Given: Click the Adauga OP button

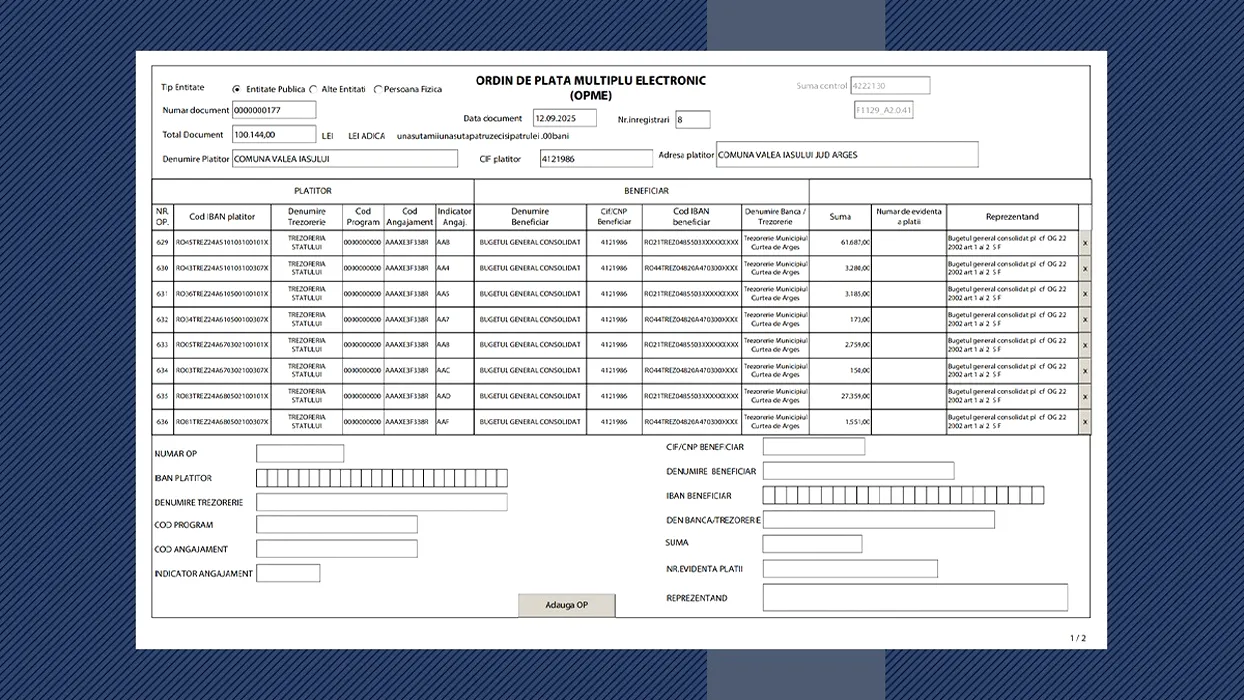Looking at the screenshot, I should [566, 605].
